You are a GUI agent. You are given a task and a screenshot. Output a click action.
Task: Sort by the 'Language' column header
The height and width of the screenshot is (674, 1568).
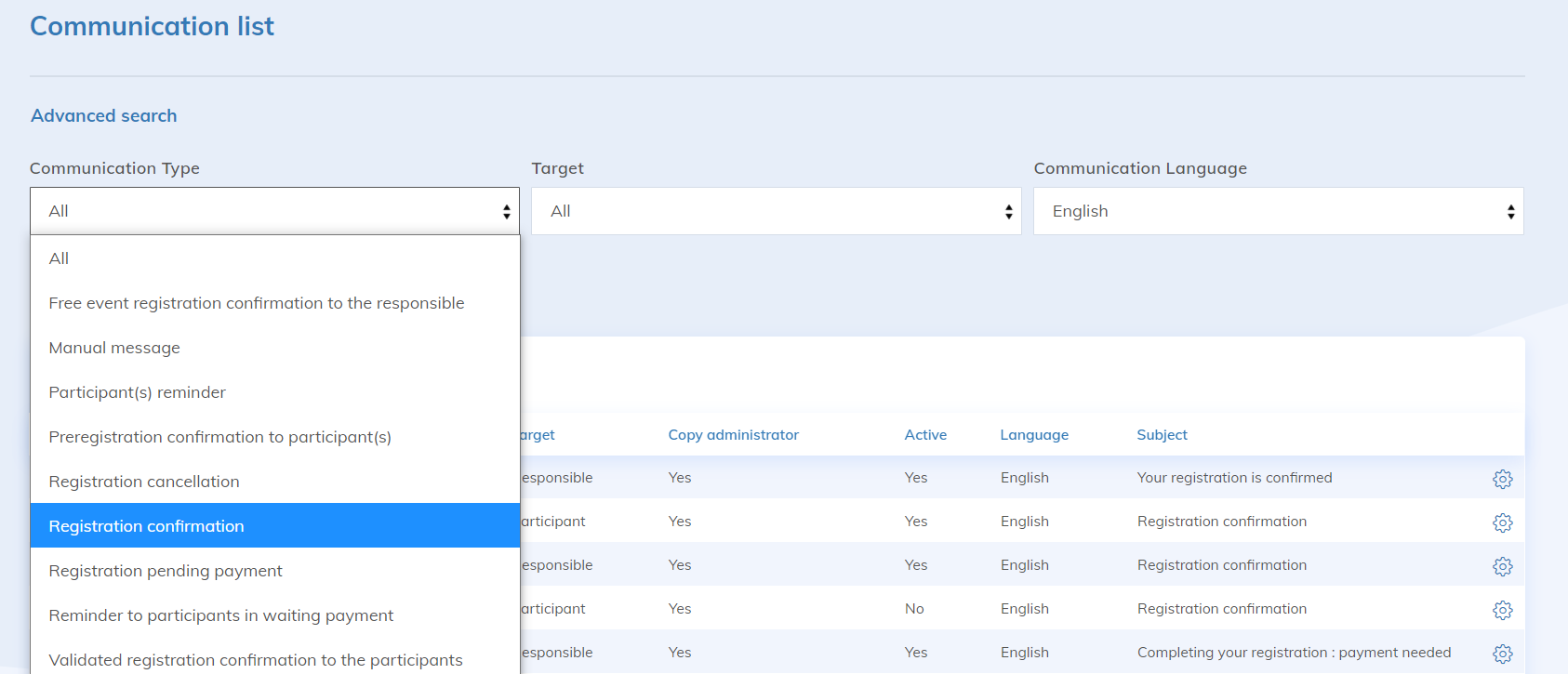point(1034,435)
